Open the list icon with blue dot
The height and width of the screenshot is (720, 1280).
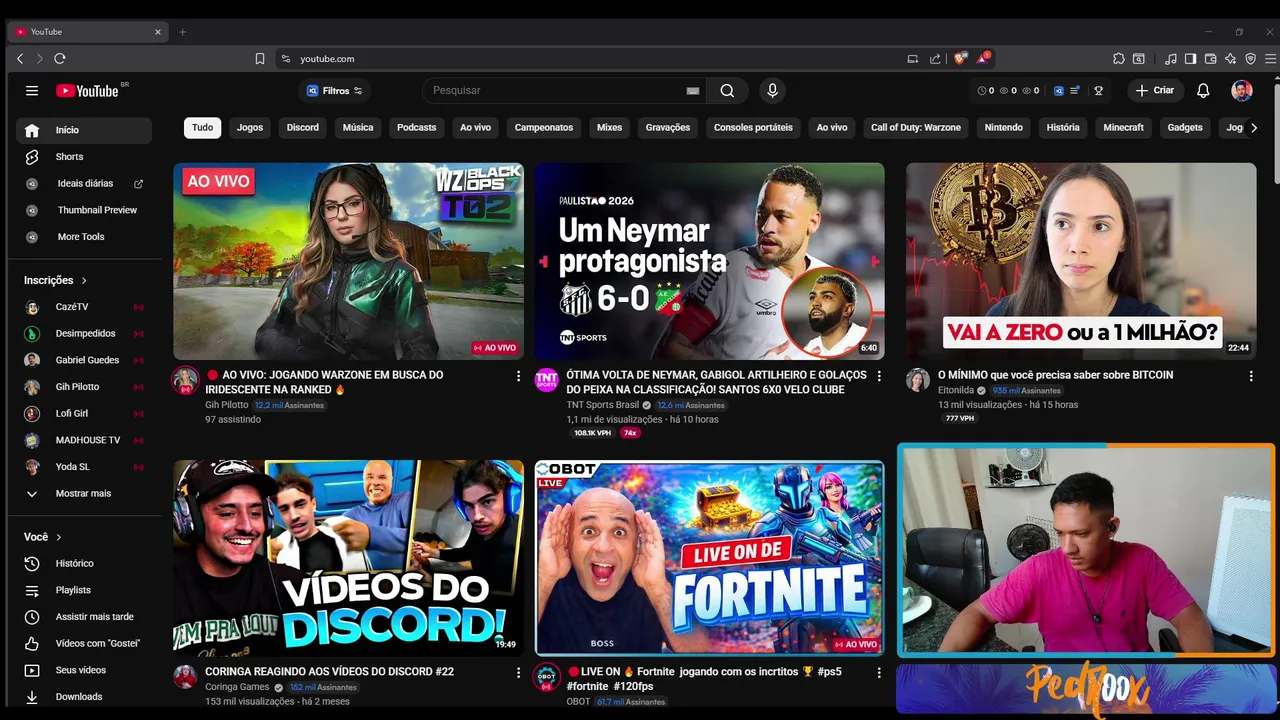point(1075,91)
